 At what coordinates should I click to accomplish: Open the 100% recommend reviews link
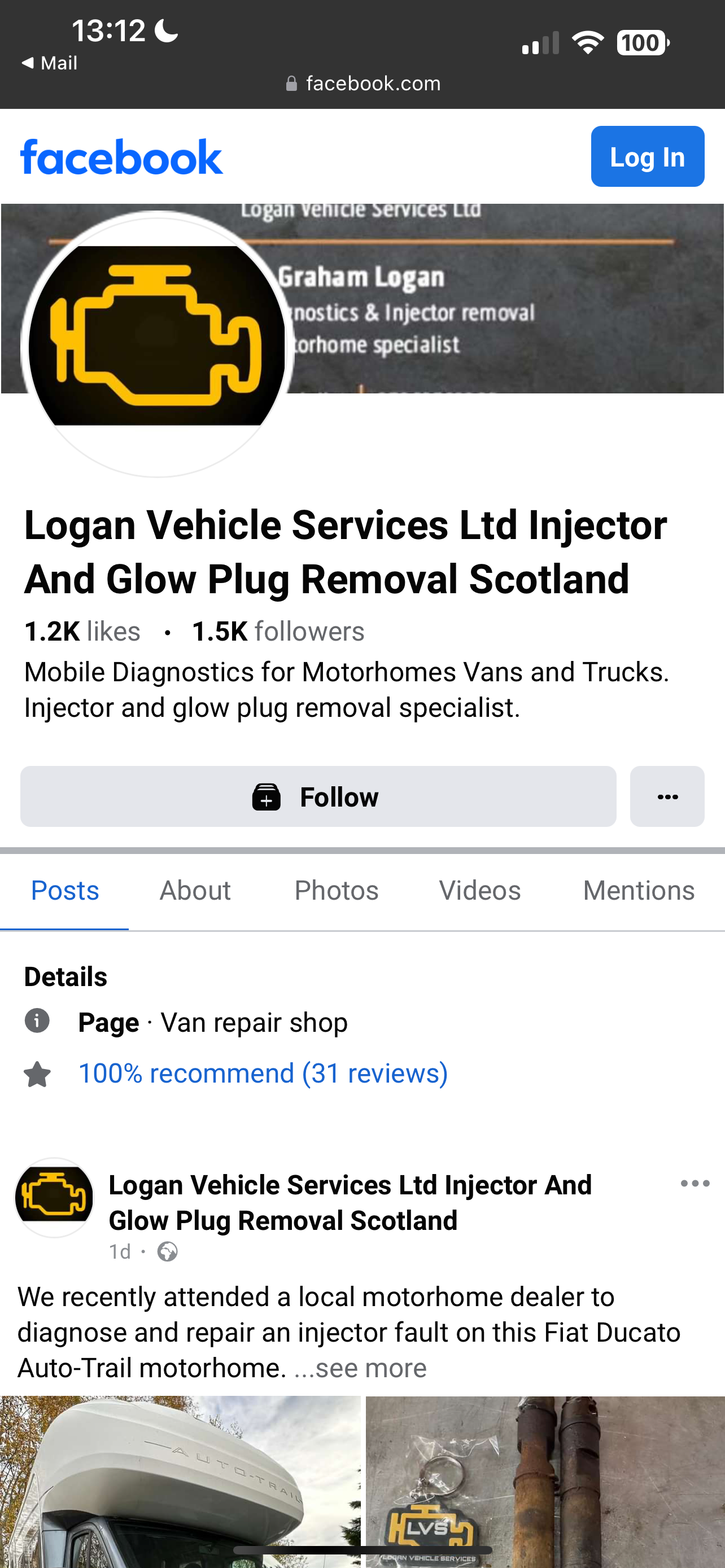pos(263,1073)
